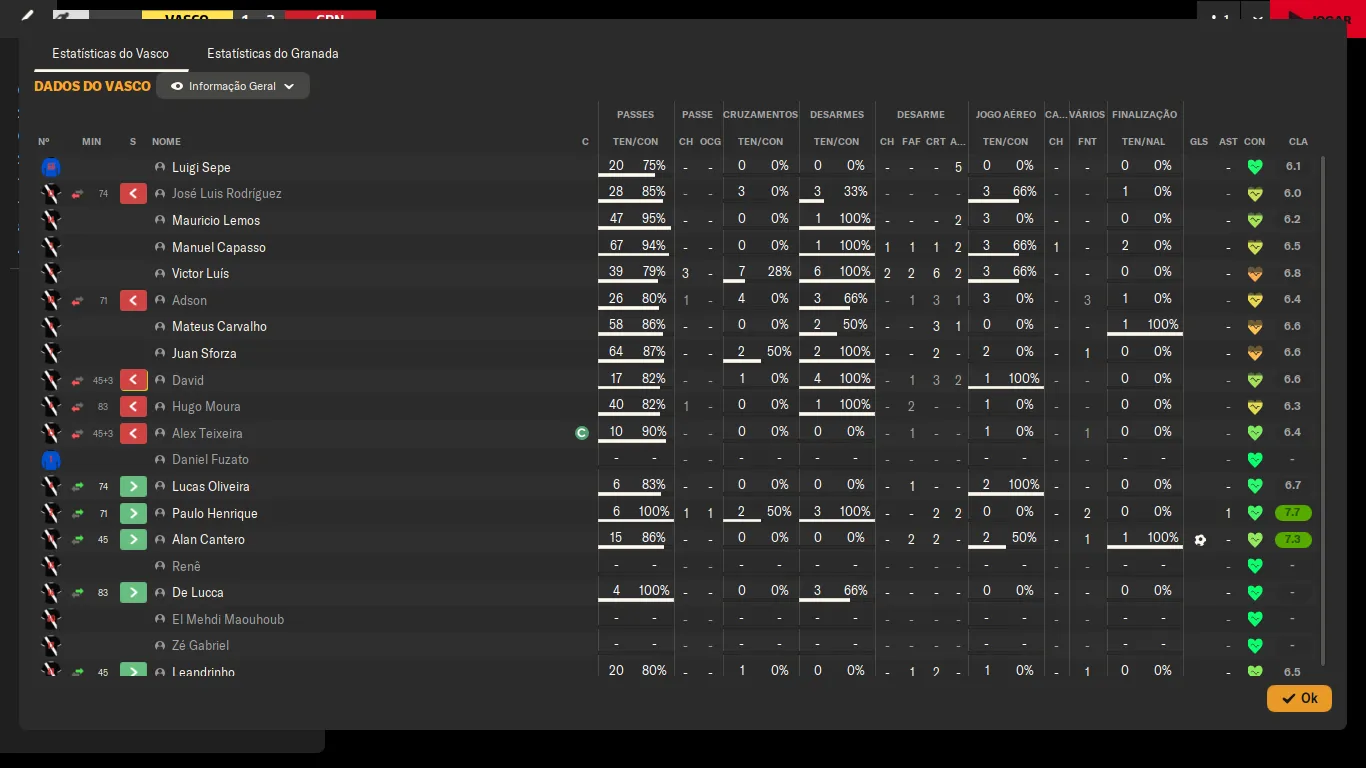Click the FINALIZAÇÃO column group header
The height and width of the screenshot is (768, 1366).
(x=1143, y=115)
